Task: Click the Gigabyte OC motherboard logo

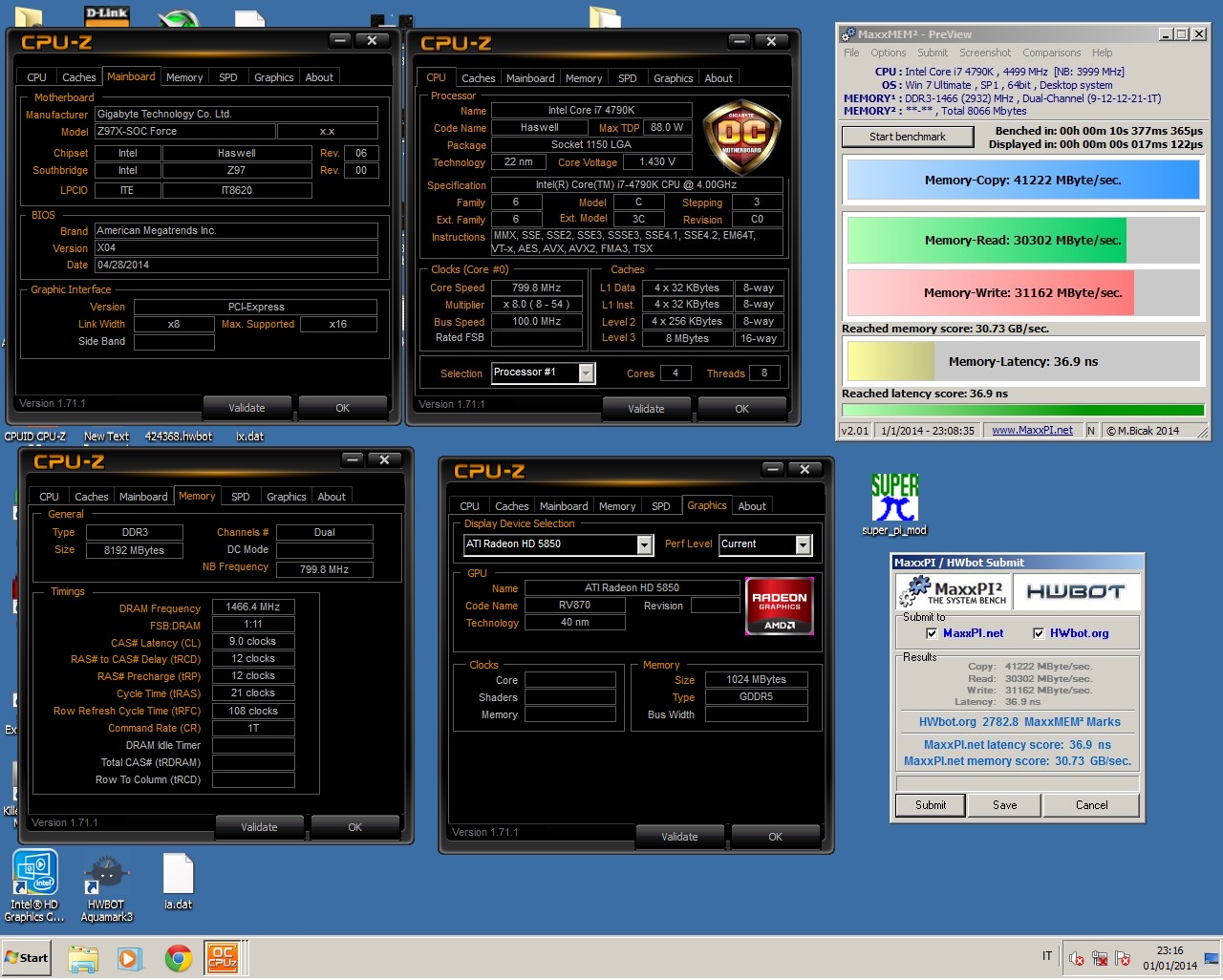Action: 742,138
